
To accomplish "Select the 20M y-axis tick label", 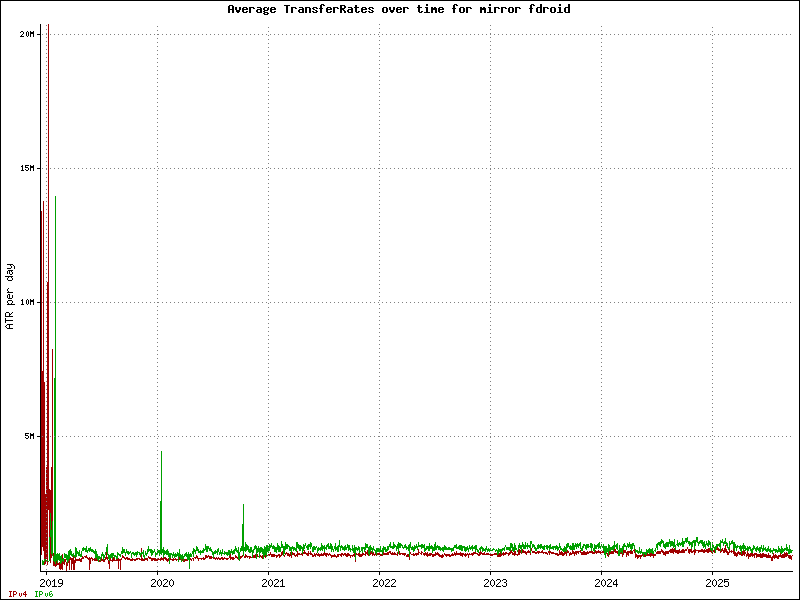I will pyautogui.click(x=27, y=34).
